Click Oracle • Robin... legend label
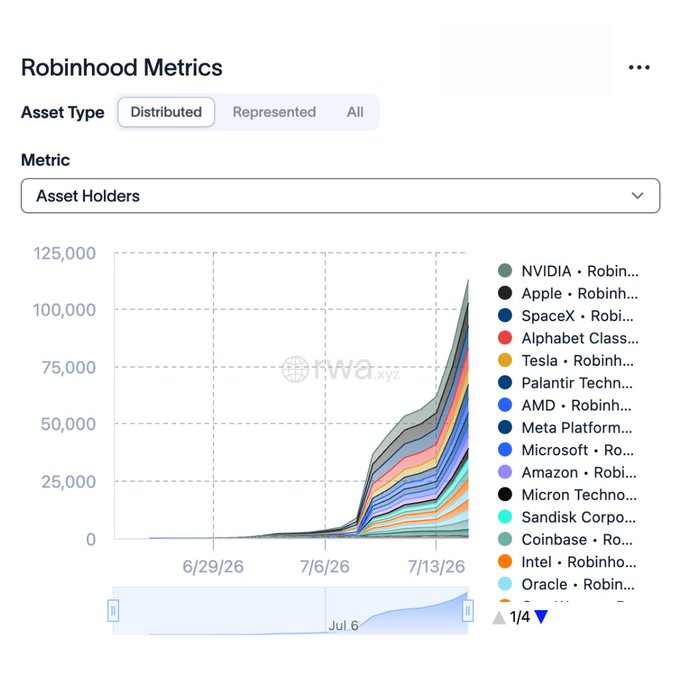 pyautogui.click(x=578, y=585)
